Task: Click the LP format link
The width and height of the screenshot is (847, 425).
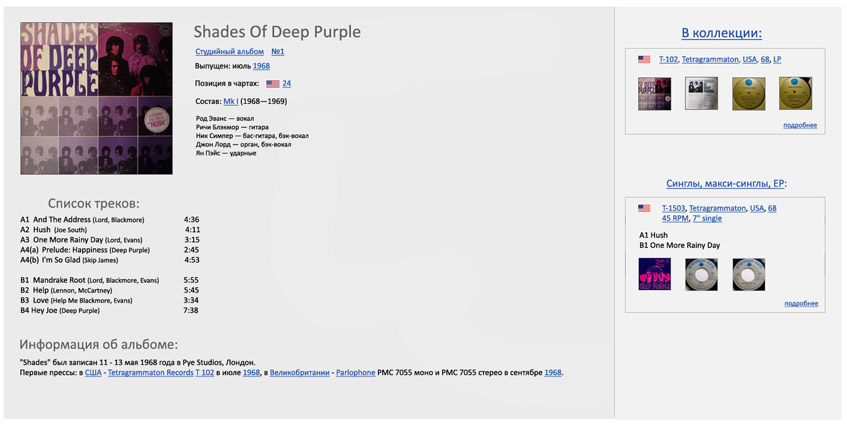Action: pyautogui.click(x=777, y=59)
